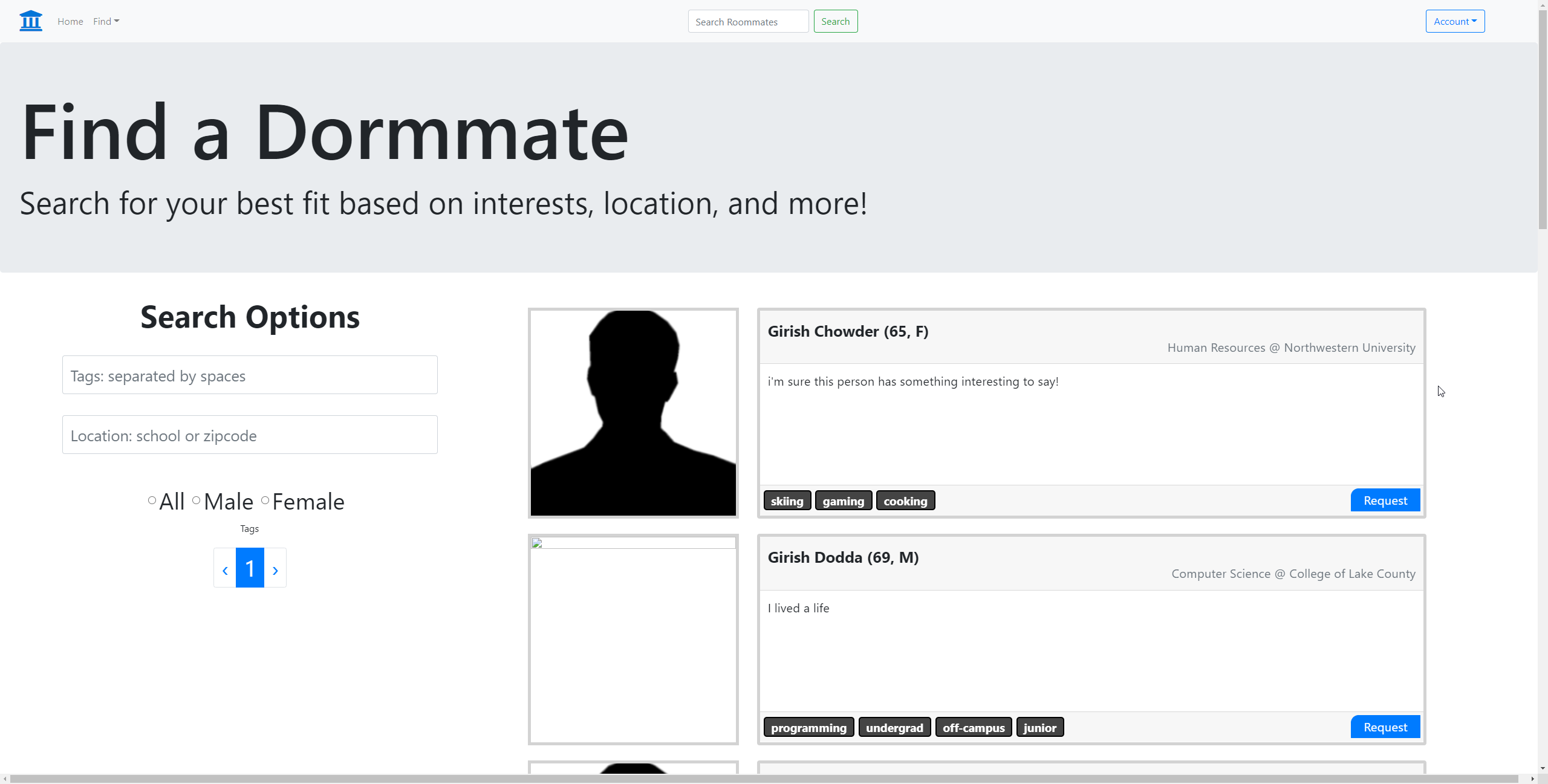Viewport: 1548px width, 784px height.
Task: Open the Find dropdown menu
Action: [106, 21]
